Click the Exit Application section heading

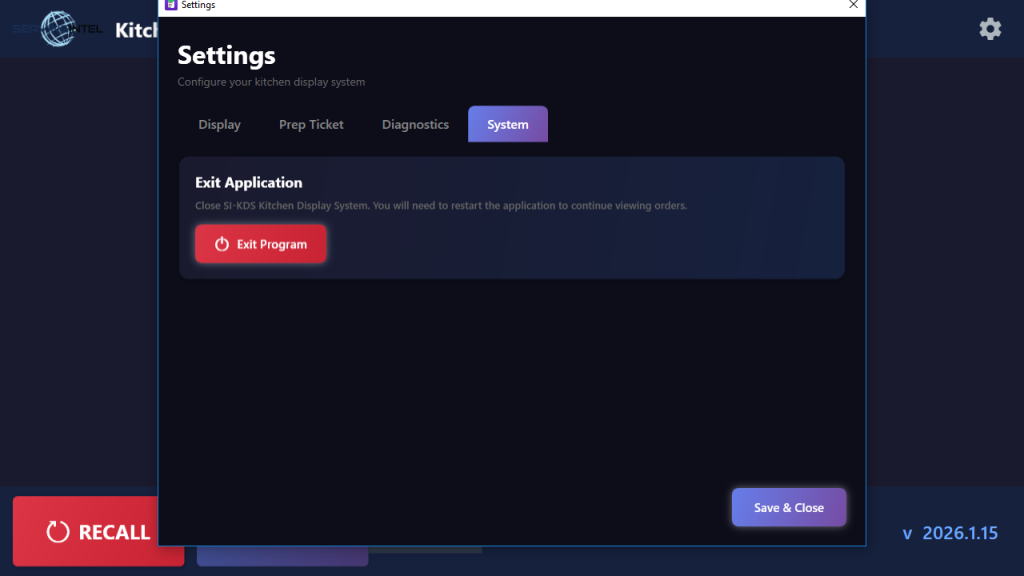click(248, 183)
